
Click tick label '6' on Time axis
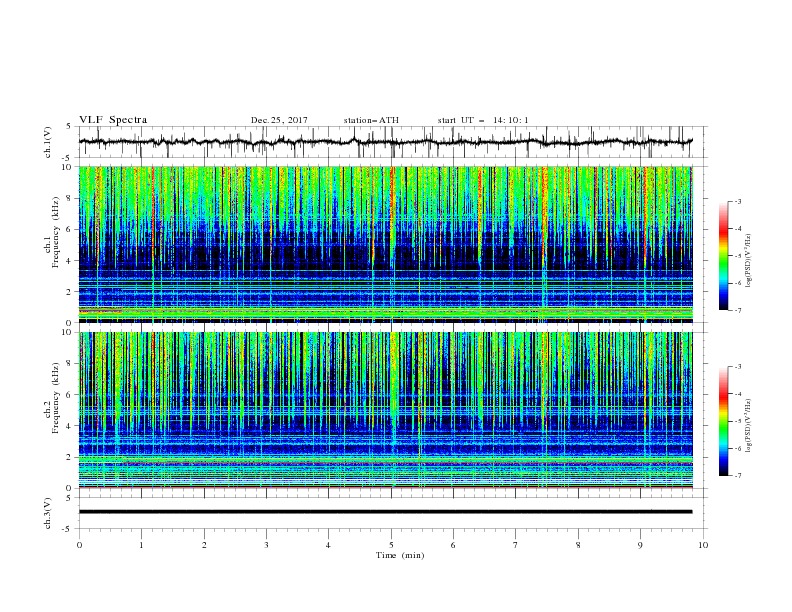[453, 545]
